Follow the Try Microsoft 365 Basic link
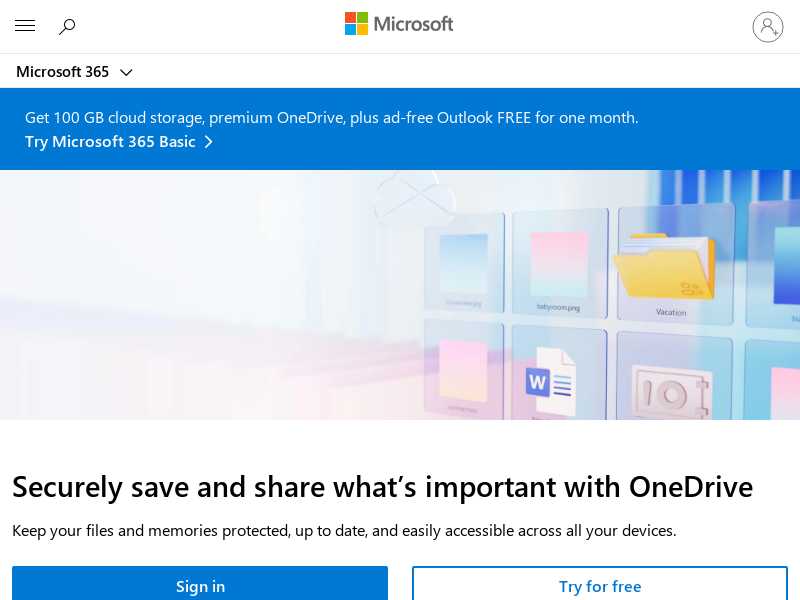 pyautogui.click(x=110, y=142)
